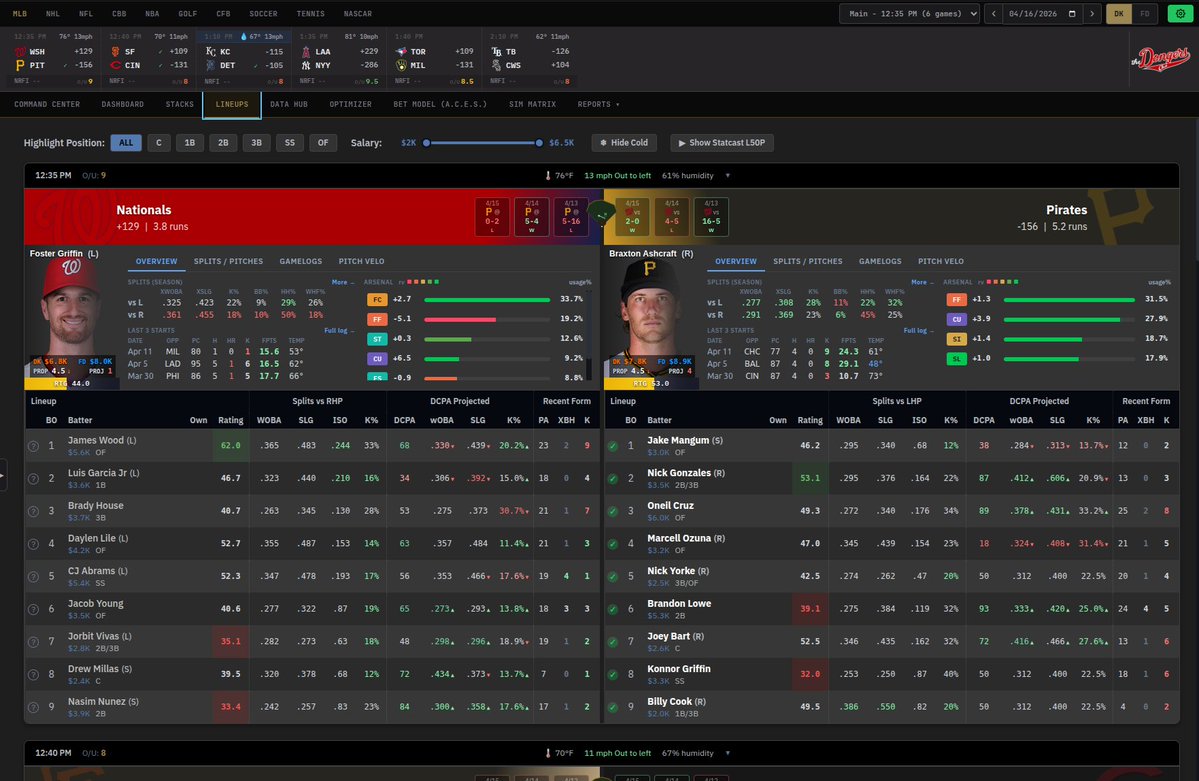Open James Wood player link

coord(96,441)
